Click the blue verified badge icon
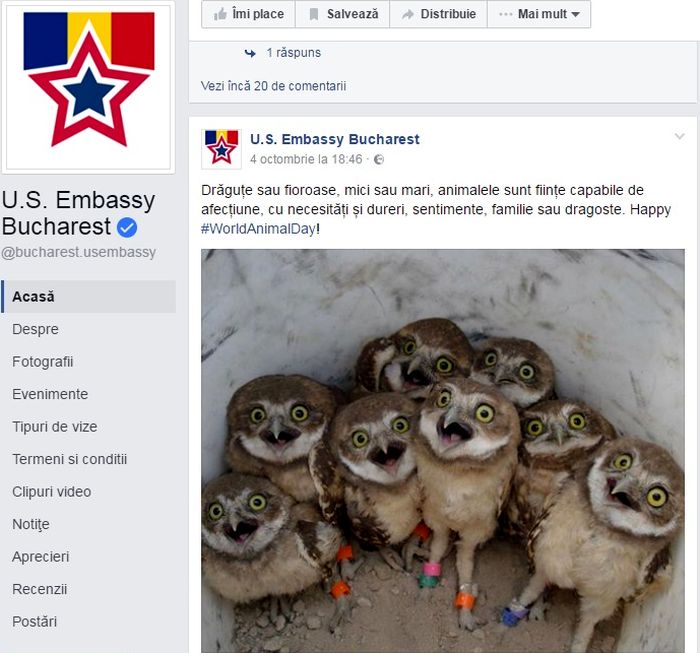Screen dimensions: 700x653 [127, 228]
